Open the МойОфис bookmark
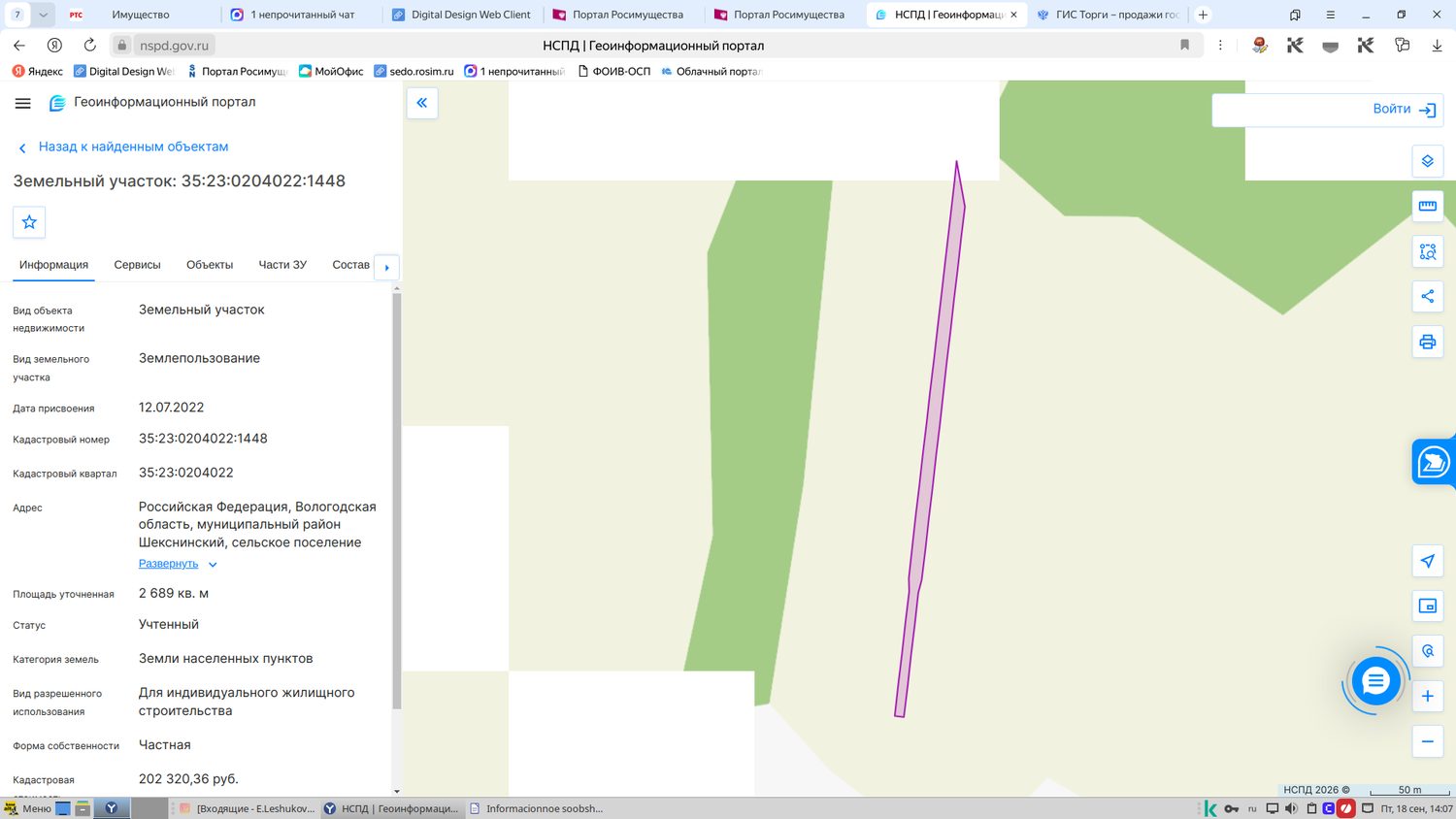Screen dimensions: 1456x819 [x=331, y=71]
